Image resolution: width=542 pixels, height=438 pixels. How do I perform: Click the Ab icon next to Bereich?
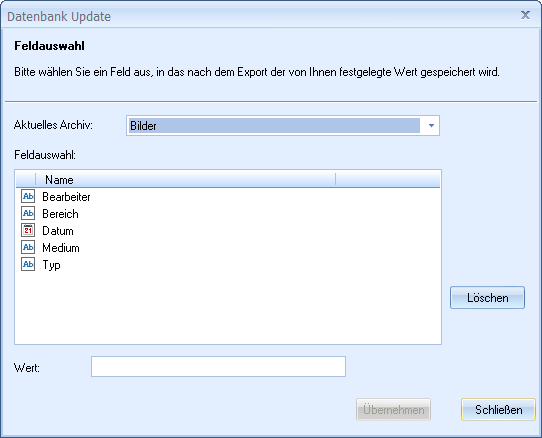28,213
